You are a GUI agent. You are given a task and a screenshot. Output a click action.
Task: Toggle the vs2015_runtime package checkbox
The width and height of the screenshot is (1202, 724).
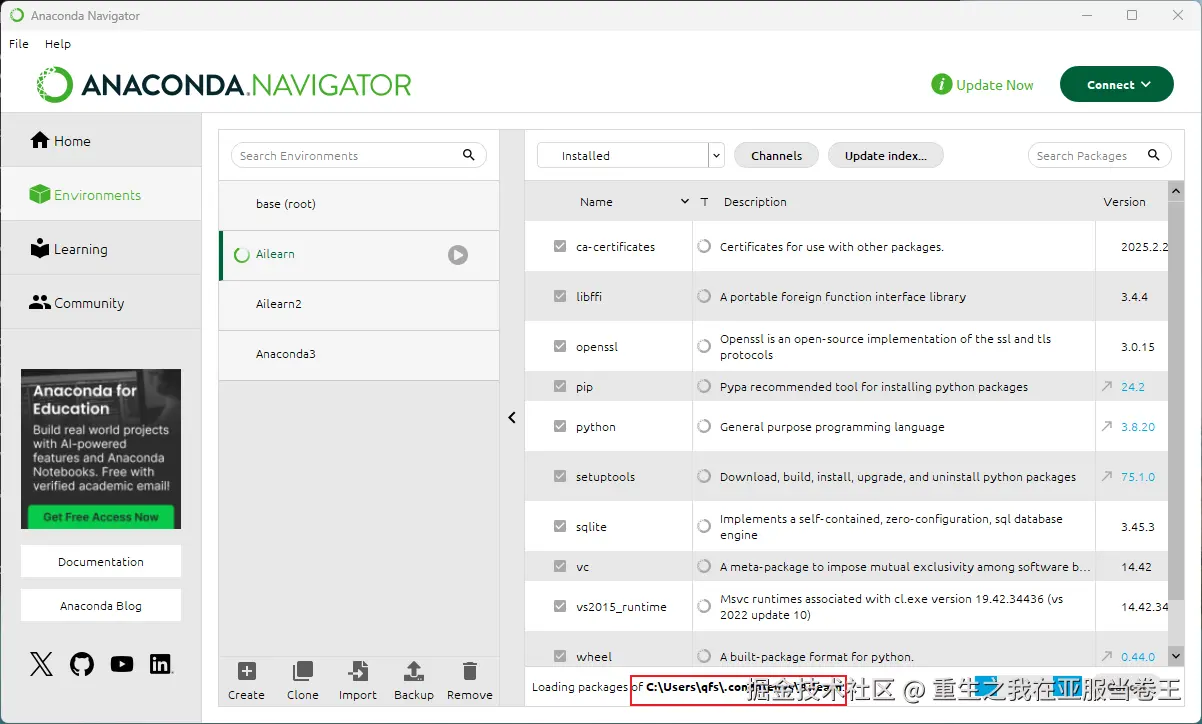(560, 606)
